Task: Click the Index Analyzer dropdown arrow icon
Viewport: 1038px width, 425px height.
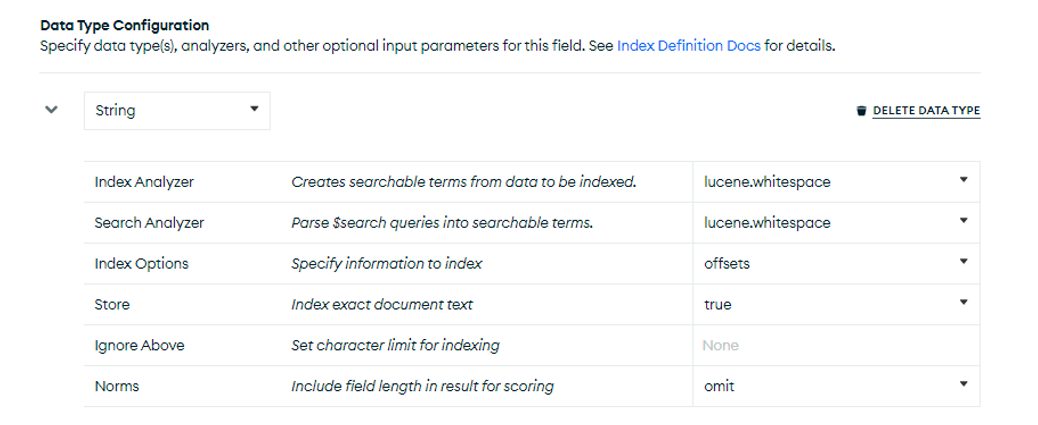Action: (964, 179)
